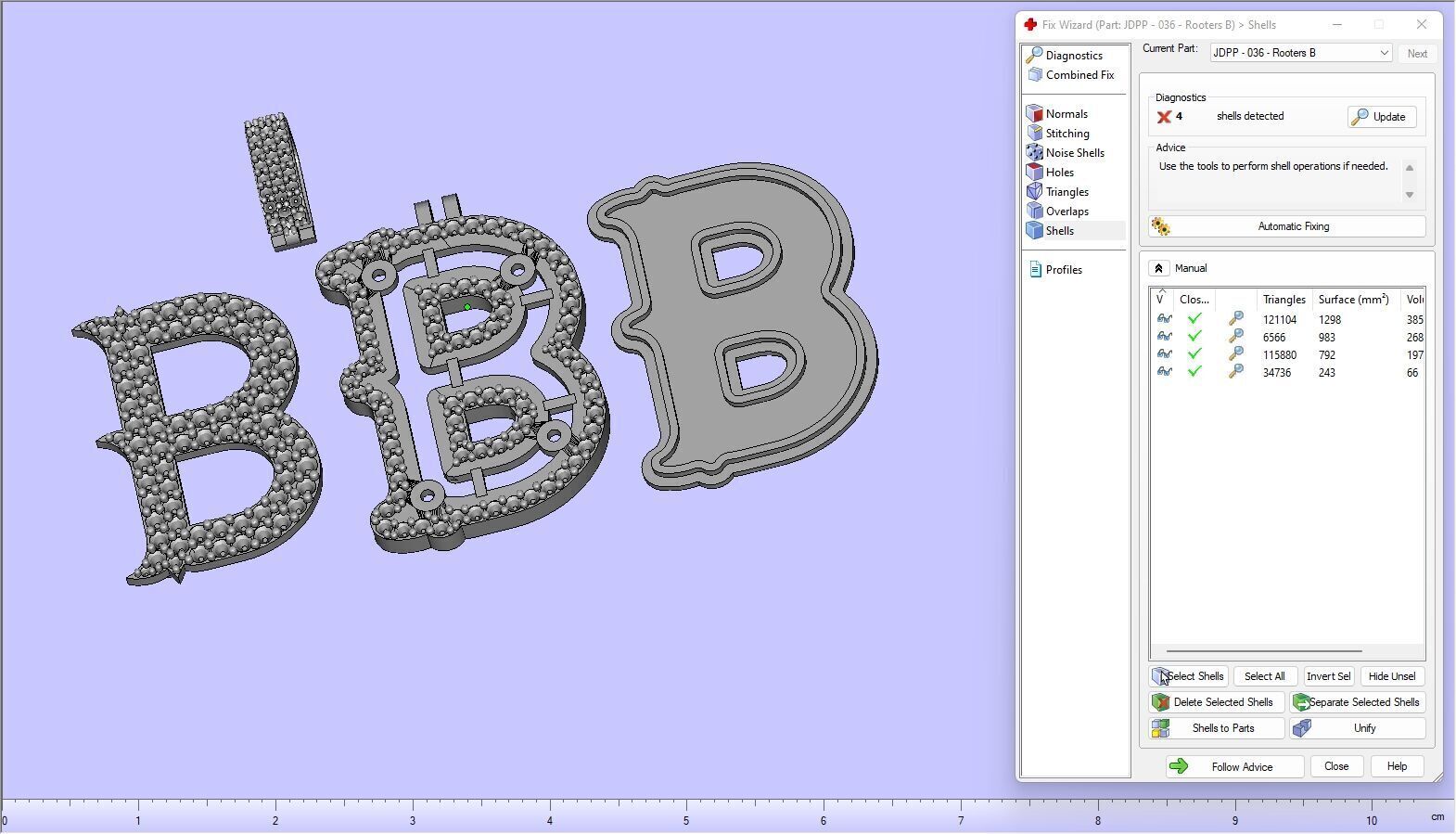
Task: Click the Holes icon
Action: pos(1035,173)
